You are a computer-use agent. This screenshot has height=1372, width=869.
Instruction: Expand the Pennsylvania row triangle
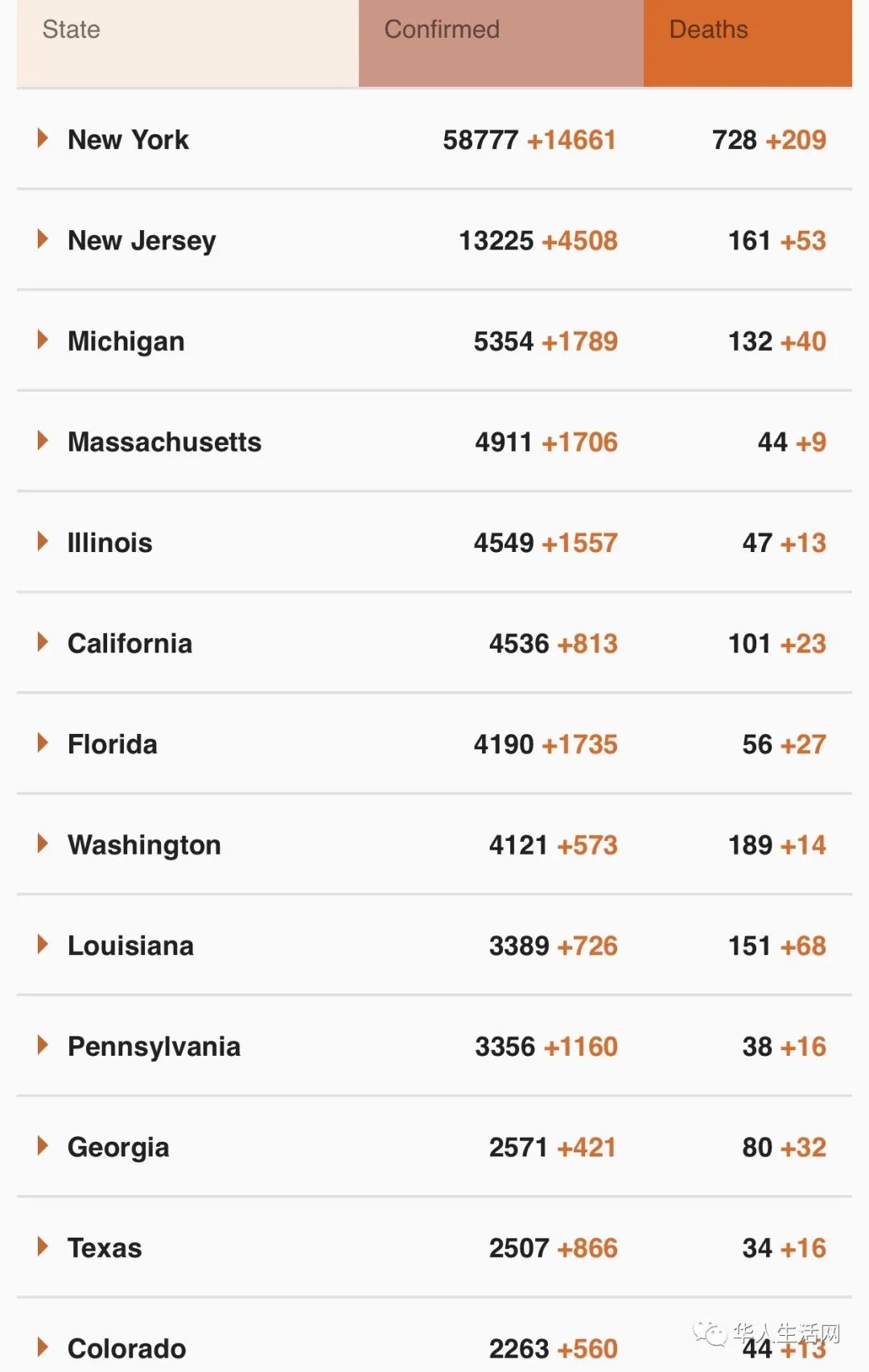pos(43,1045)
